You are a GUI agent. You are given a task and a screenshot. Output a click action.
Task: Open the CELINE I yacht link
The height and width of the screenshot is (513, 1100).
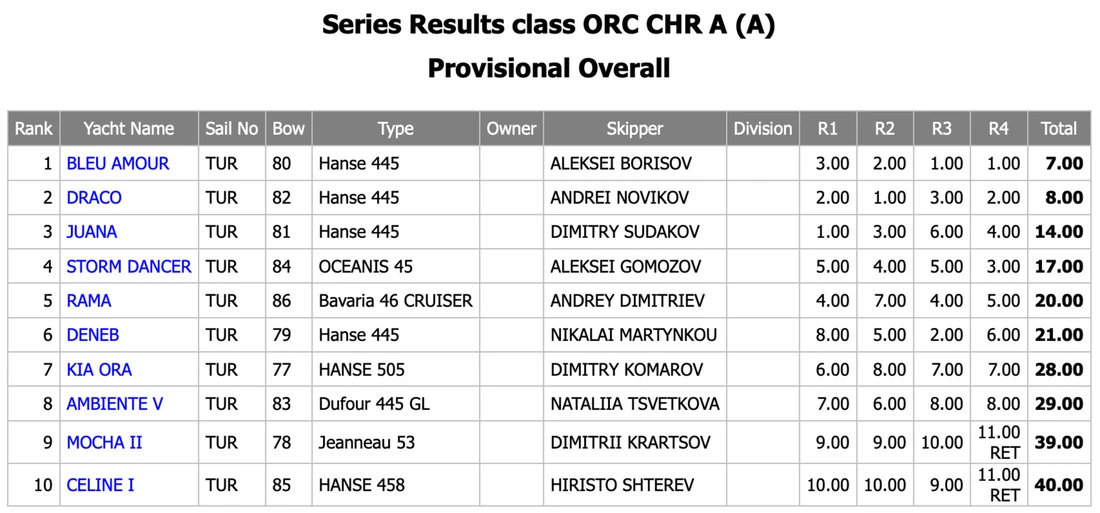click(100, 485)
